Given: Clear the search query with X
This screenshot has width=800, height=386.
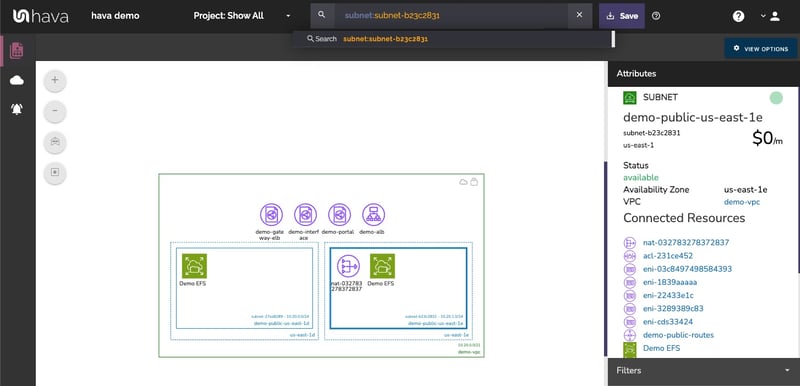Looking at the screenshot, I should click(579, 15).
